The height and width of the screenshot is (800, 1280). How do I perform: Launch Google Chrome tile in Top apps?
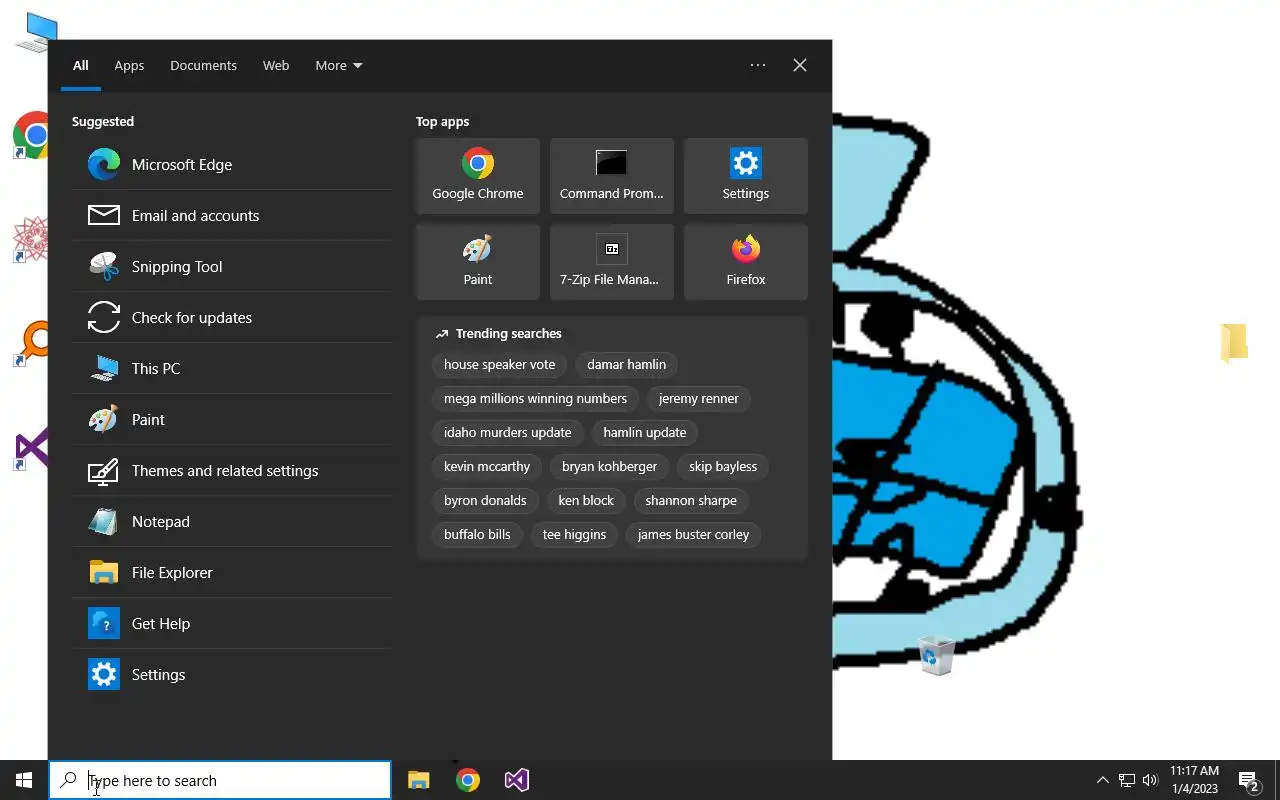coord(478,176)
